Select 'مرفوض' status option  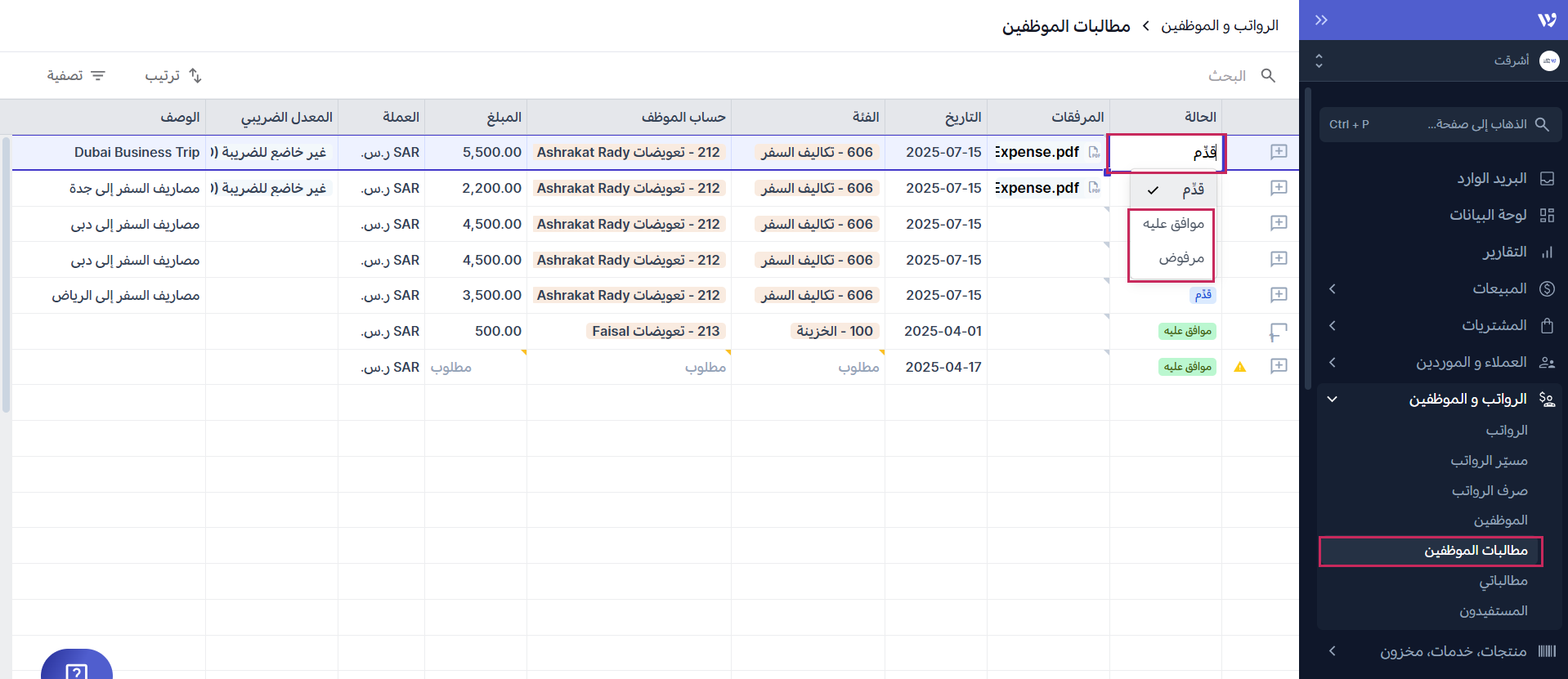coord(1180,258)
